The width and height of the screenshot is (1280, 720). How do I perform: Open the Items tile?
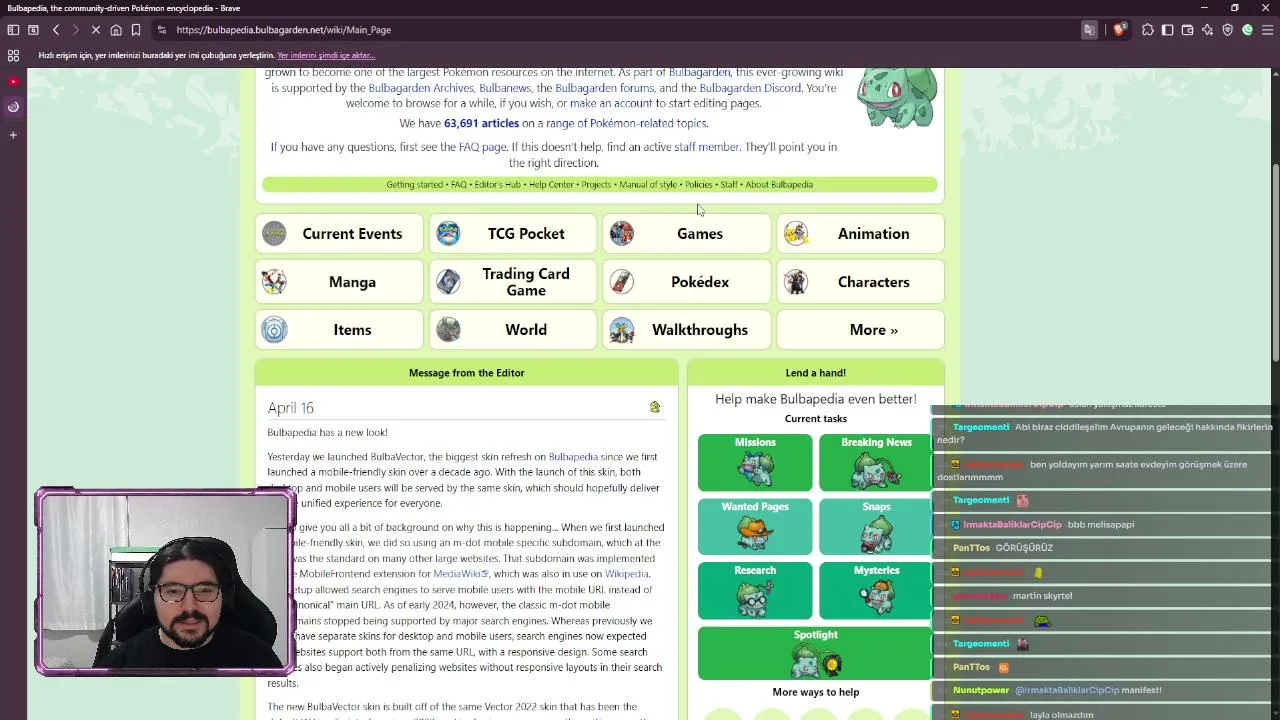pyautogui.click(x=339, y=330)
